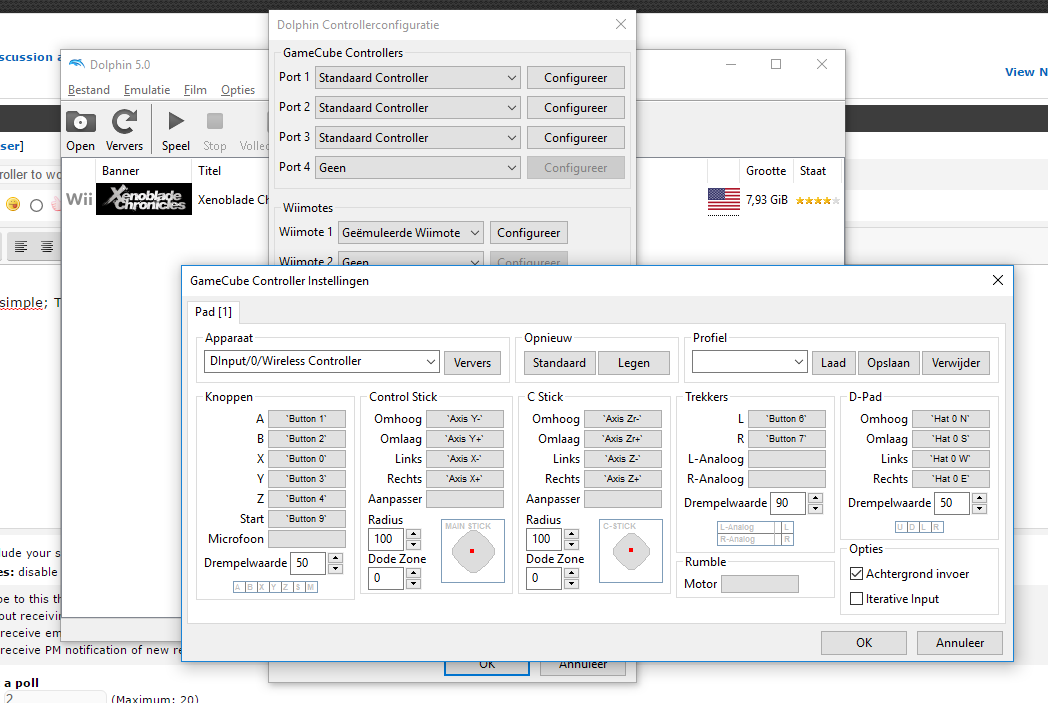Open the Bestand menu
Screen dimensions: 1048x703
click(89, 90)
